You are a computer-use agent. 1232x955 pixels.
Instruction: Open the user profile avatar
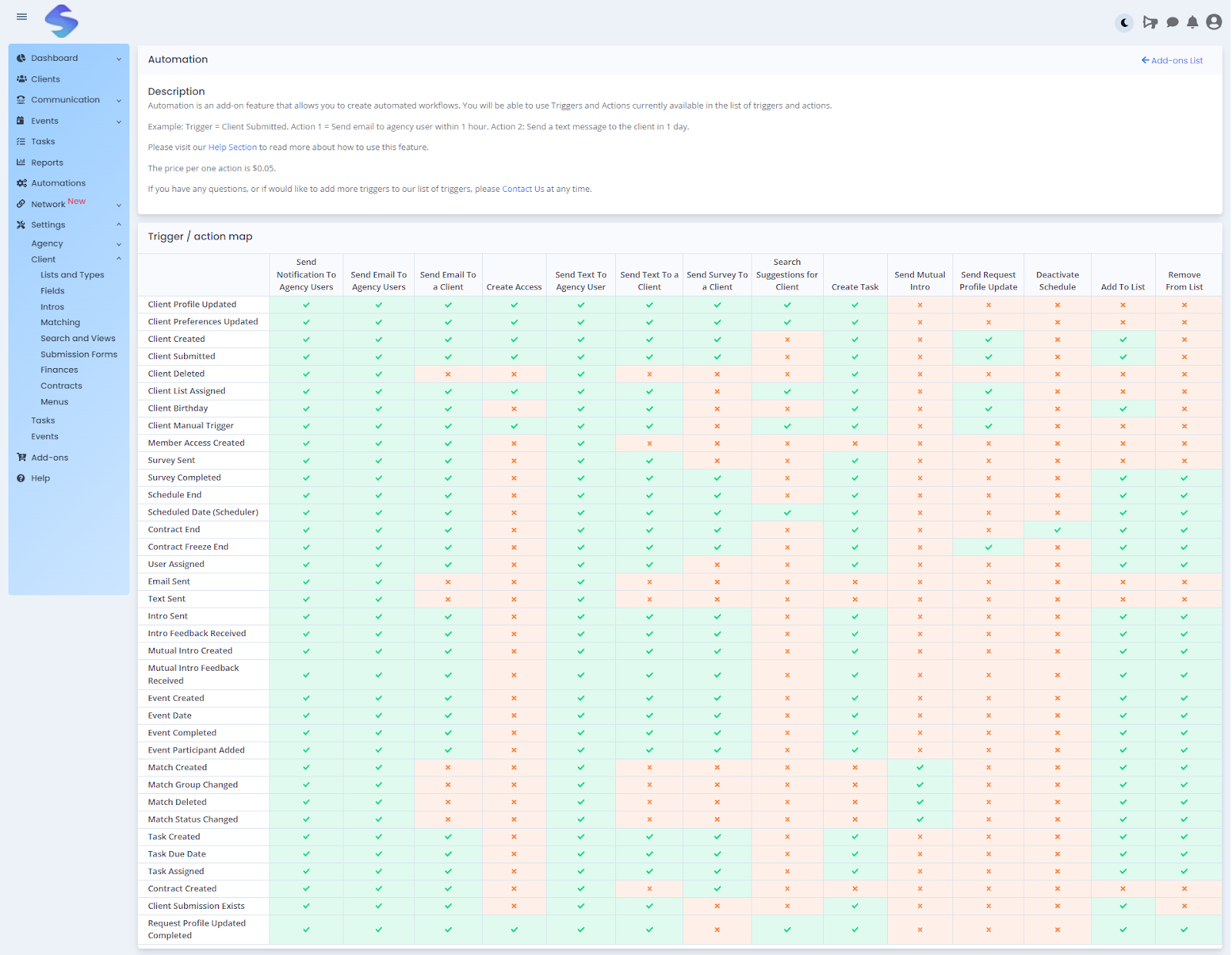click(1214, 22)
